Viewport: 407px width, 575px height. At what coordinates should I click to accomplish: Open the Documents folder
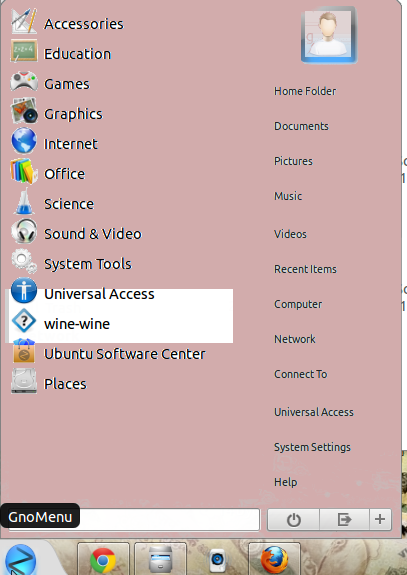(x=301, y=126)
